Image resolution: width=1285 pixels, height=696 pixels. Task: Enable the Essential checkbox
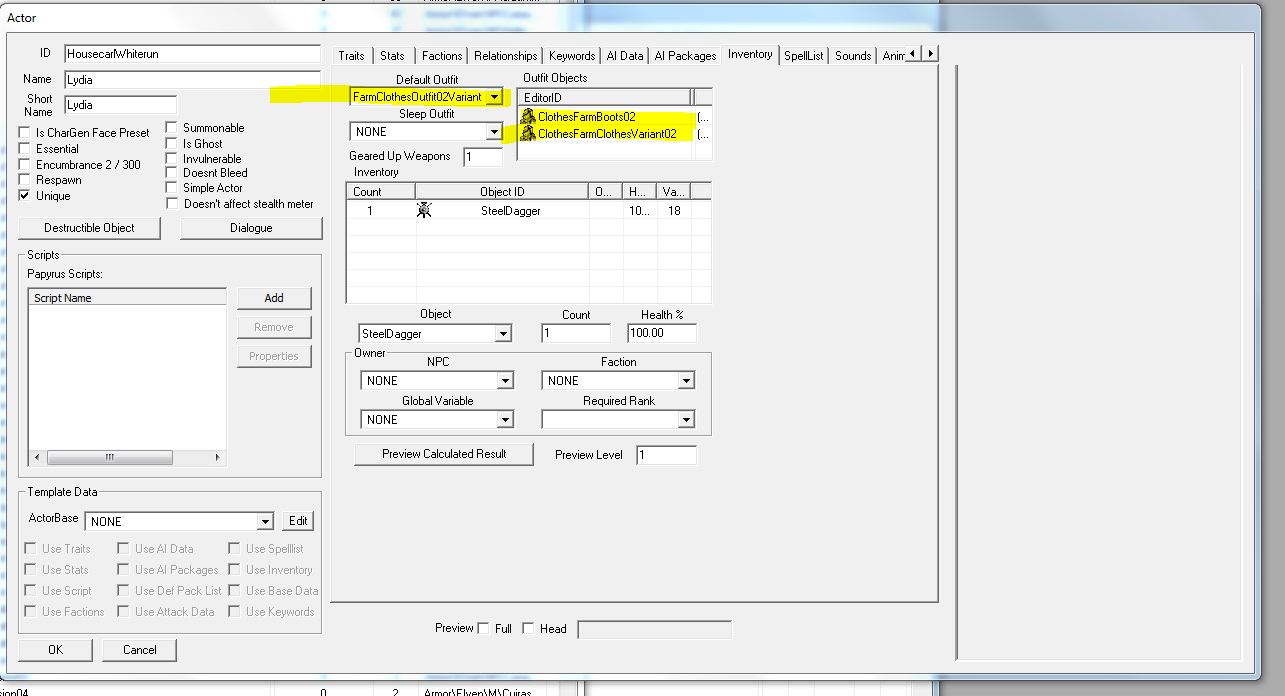25,149
